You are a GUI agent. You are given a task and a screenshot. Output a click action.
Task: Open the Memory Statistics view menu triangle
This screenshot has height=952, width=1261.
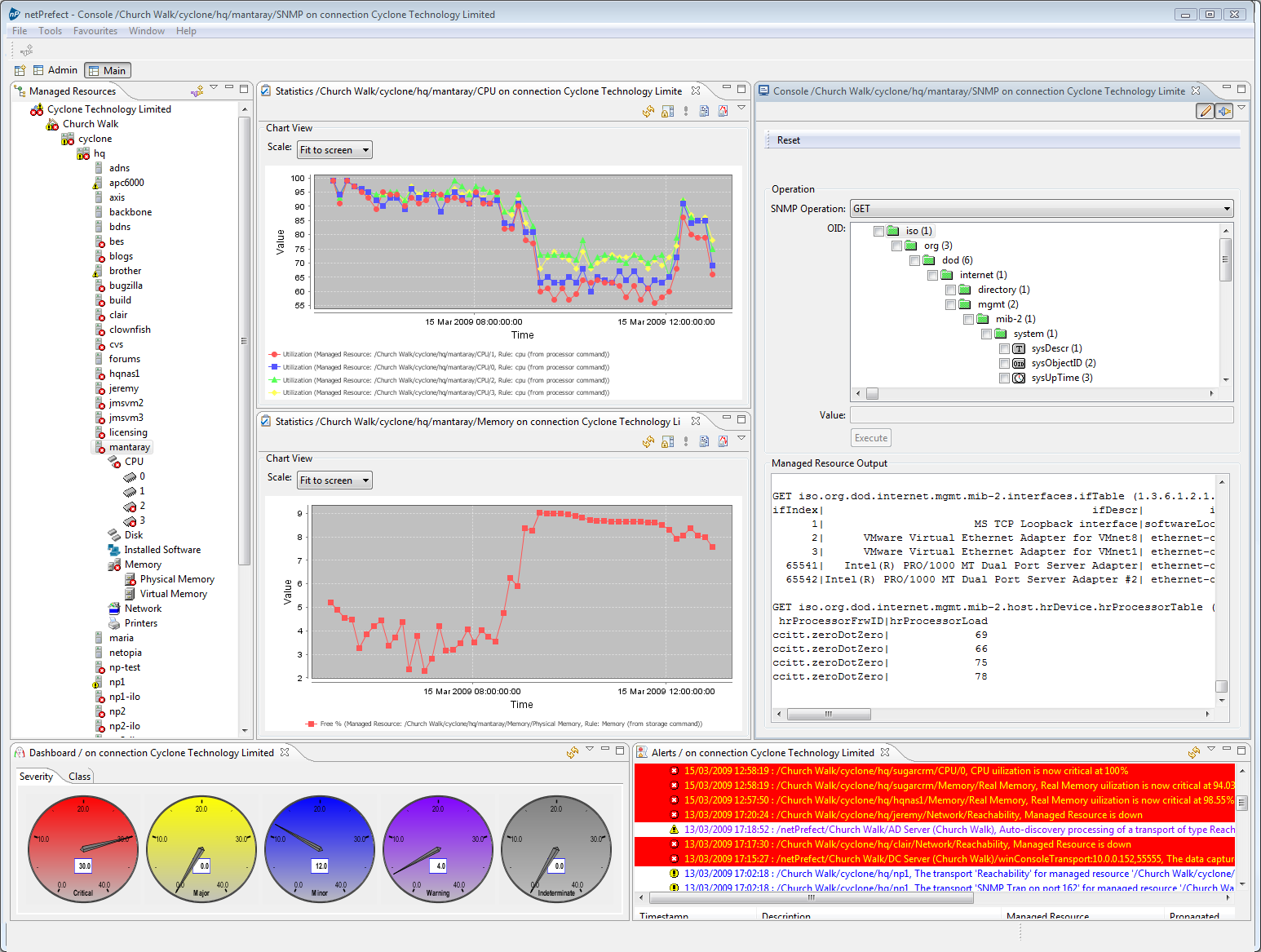741,438
